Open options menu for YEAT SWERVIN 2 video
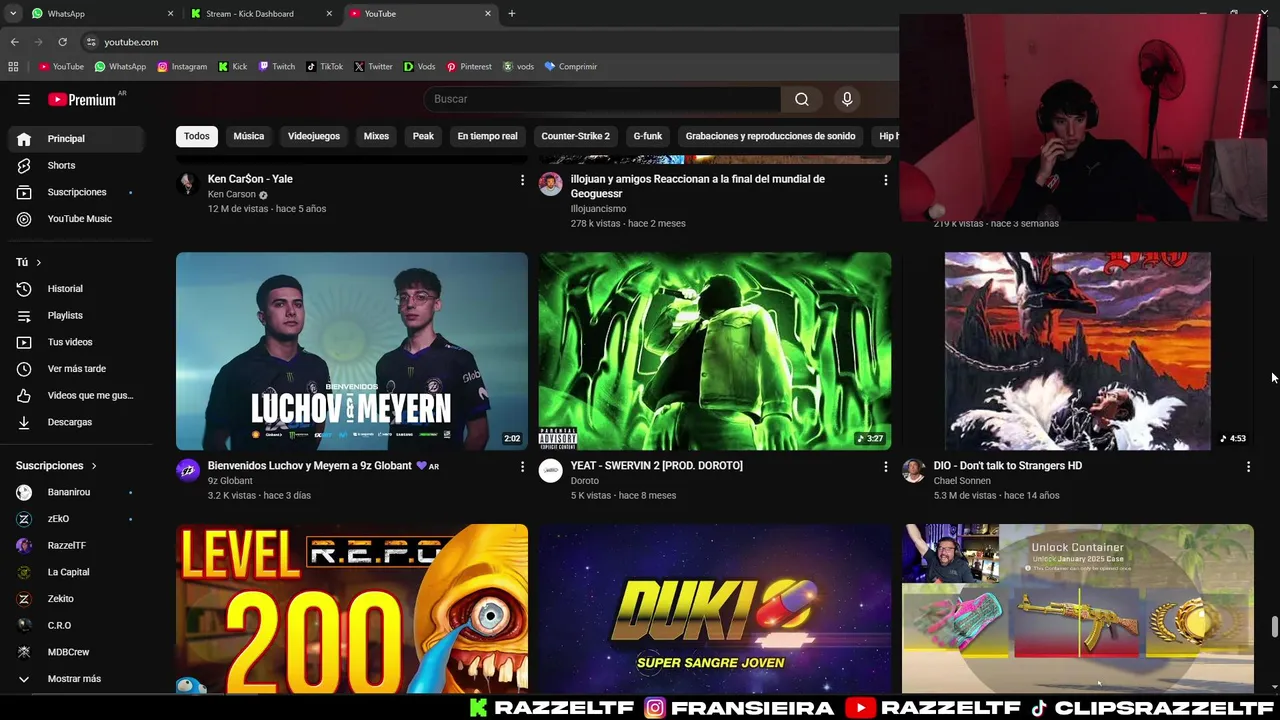Screen dimensions: 1280x720 coord(885,467)
